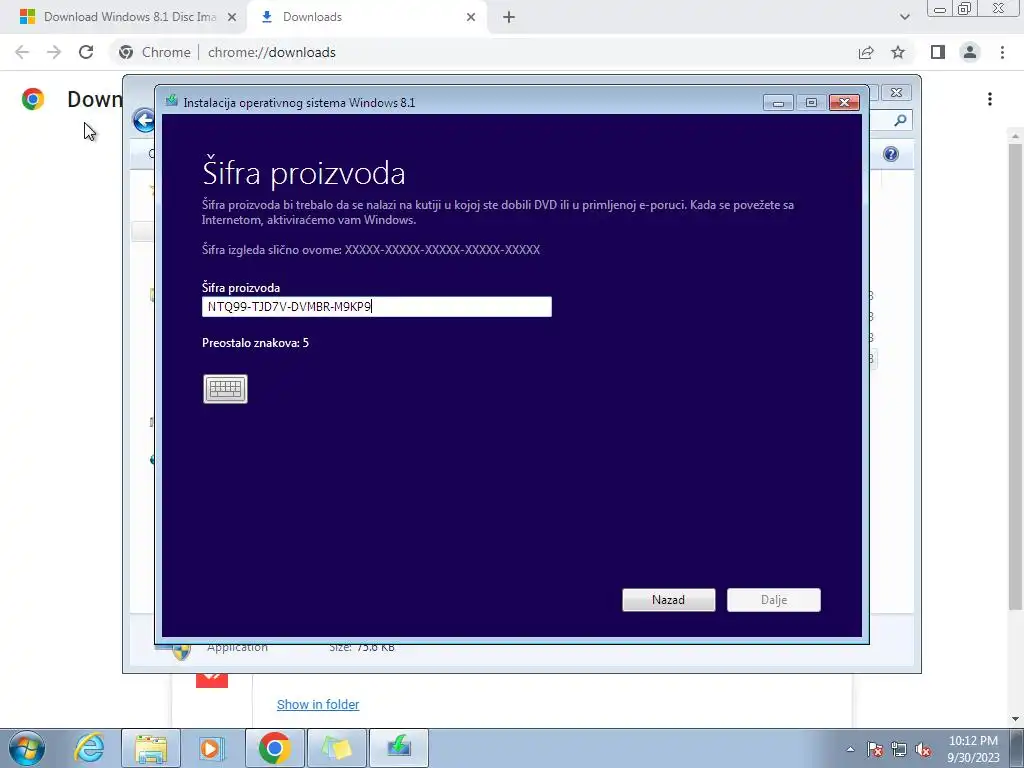Click Explorer window search magnifier icon

[900, 120]
